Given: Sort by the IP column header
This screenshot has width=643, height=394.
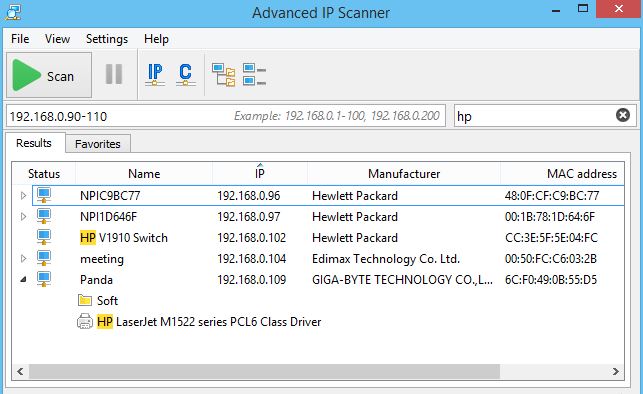Looking at the screenshot, I should click(260, 174).
